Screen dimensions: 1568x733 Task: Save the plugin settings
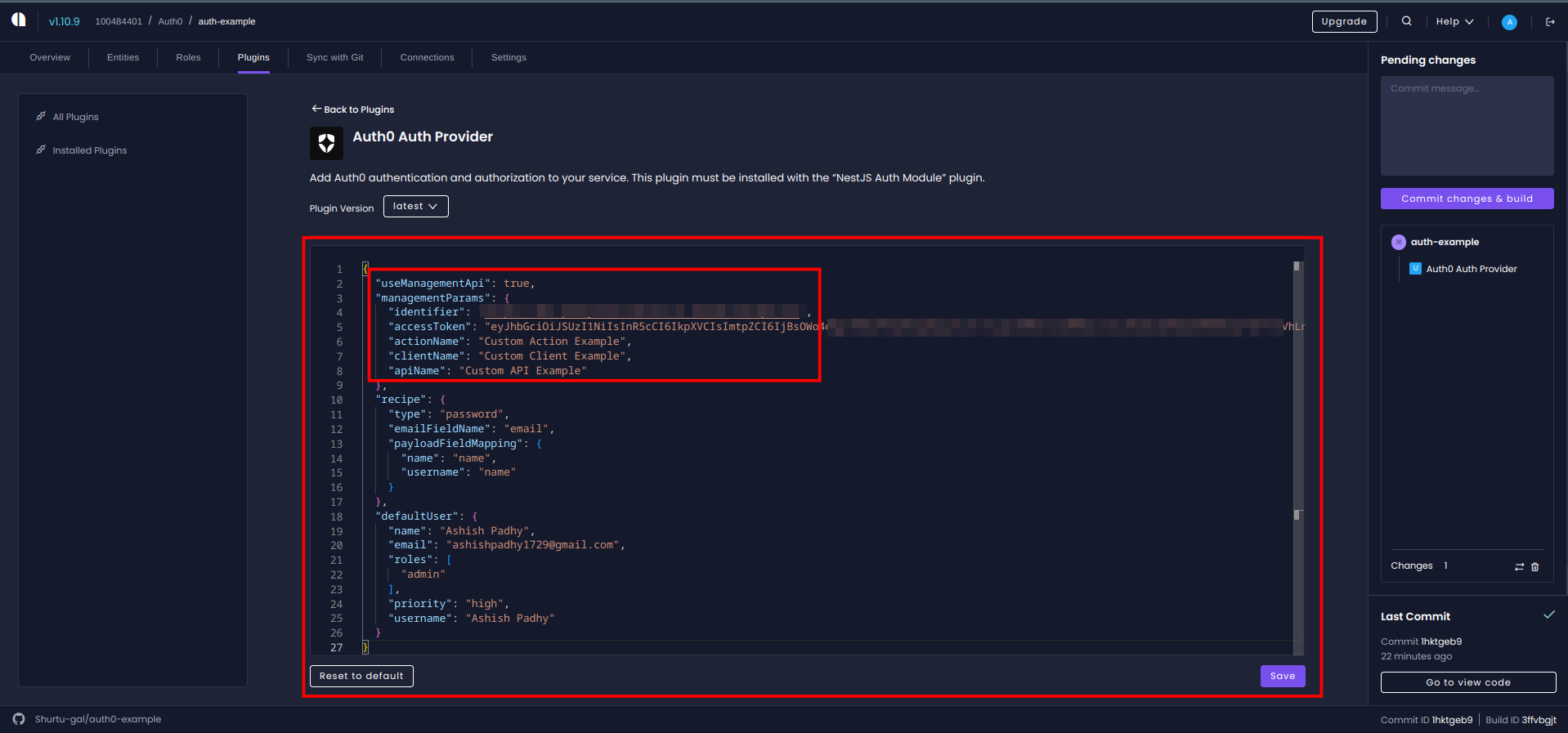coord(1282,676)
